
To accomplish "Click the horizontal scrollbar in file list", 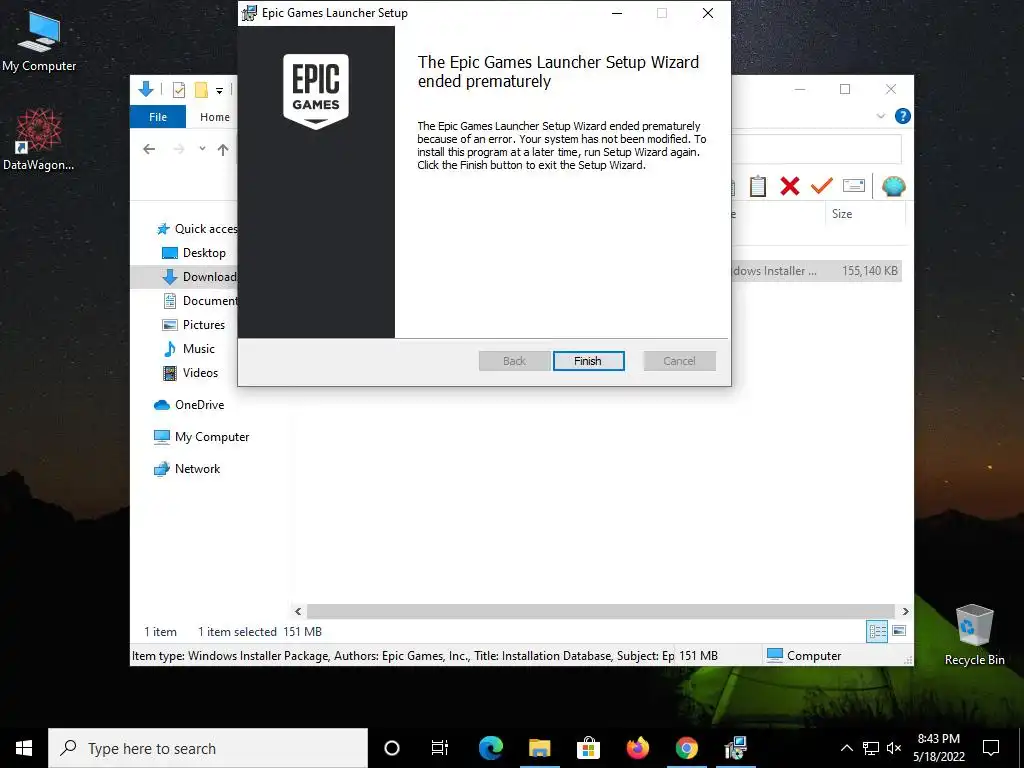I will pyautogui.click(x=601, y=611).
